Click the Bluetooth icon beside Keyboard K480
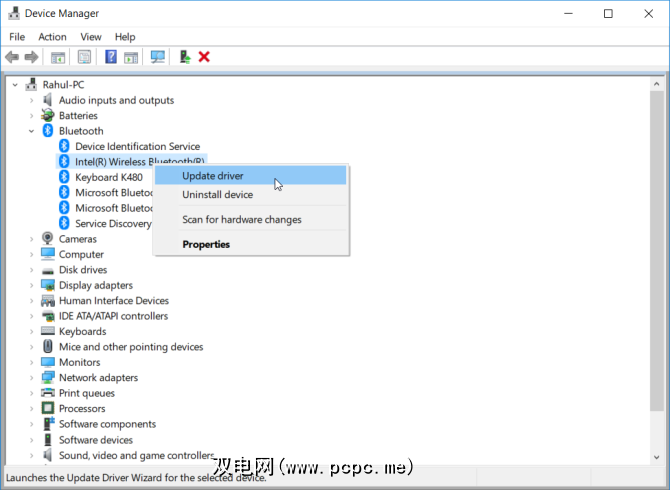This screenshot has height=490, width=670. (64, 177)
